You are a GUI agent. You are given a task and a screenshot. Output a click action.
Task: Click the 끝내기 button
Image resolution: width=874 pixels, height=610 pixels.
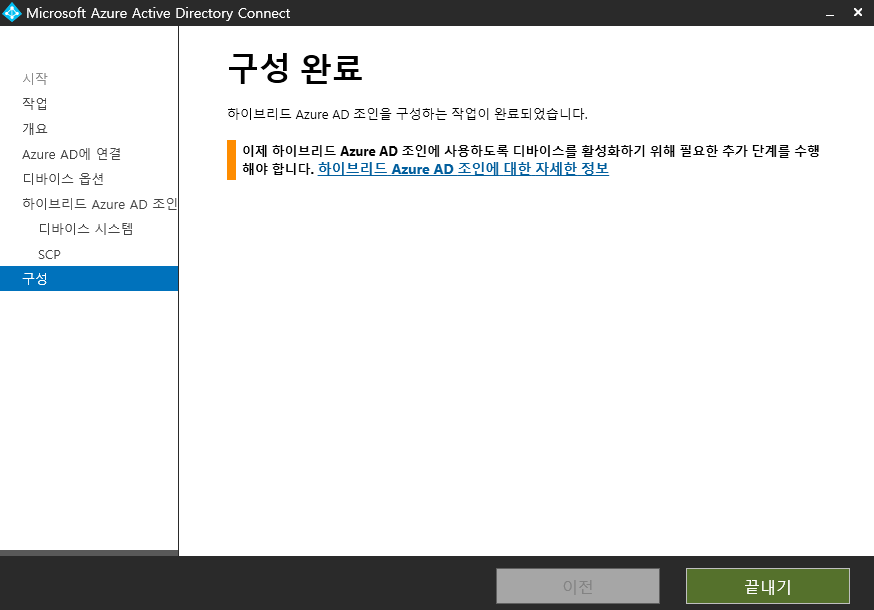pyautogui.click(x=768, y=586)
